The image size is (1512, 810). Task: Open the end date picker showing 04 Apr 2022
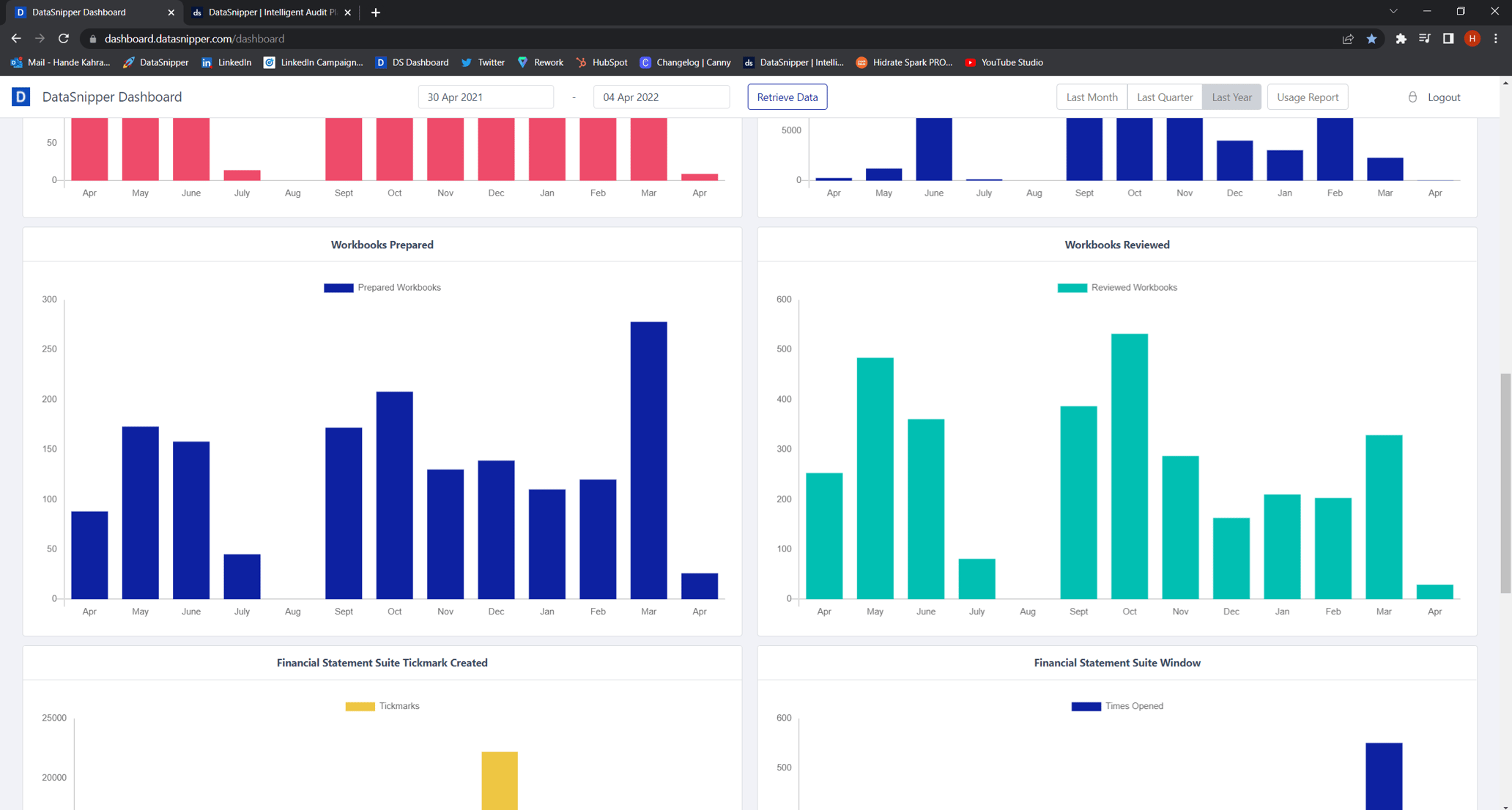(x=661, y=97)
